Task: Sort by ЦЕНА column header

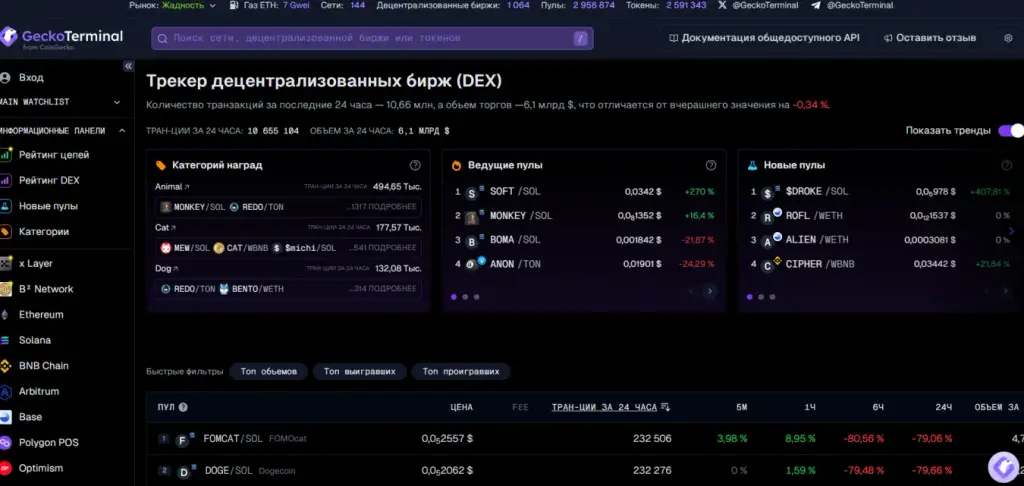Action: pyautogui.click(x=461, y=407)
